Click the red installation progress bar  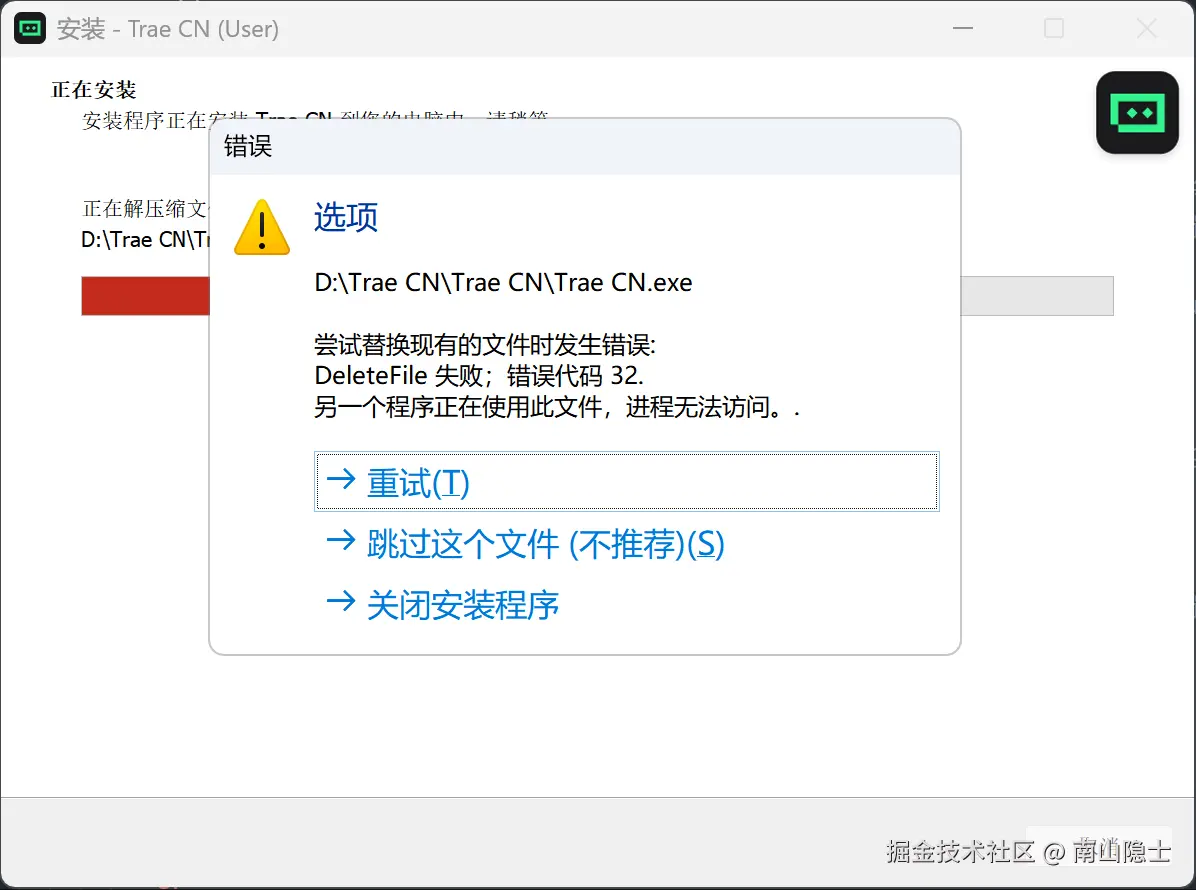[x=145, y=295]
